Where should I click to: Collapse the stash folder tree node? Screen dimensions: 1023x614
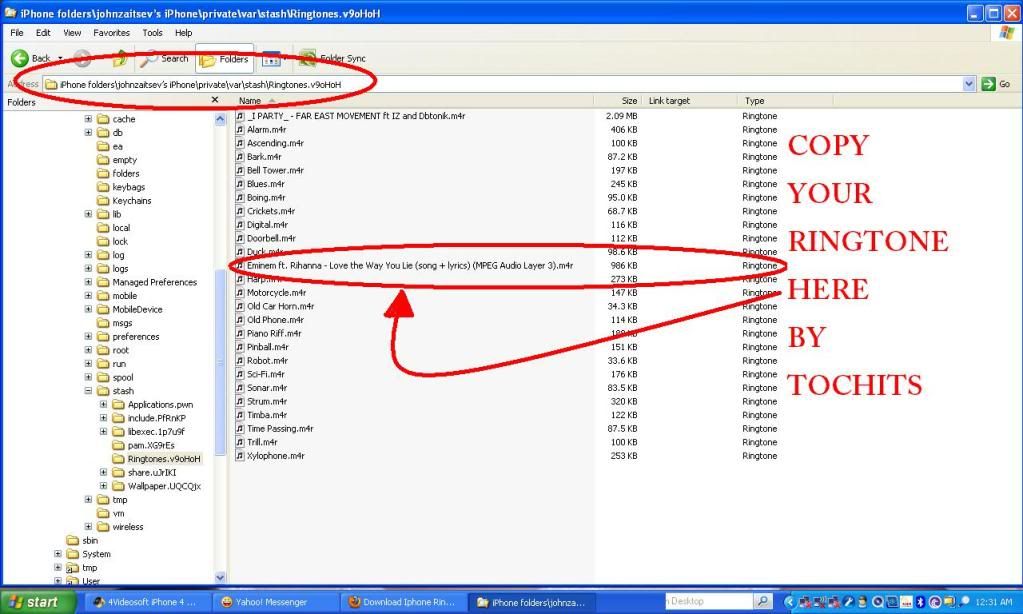[x=89, y=391]
